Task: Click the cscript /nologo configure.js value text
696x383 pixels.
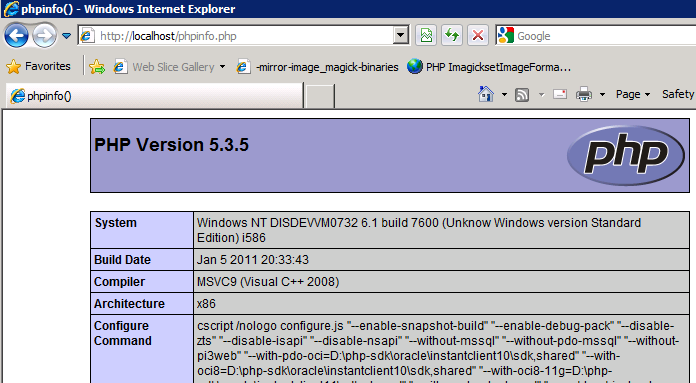Action: click(x=438, y=351)
